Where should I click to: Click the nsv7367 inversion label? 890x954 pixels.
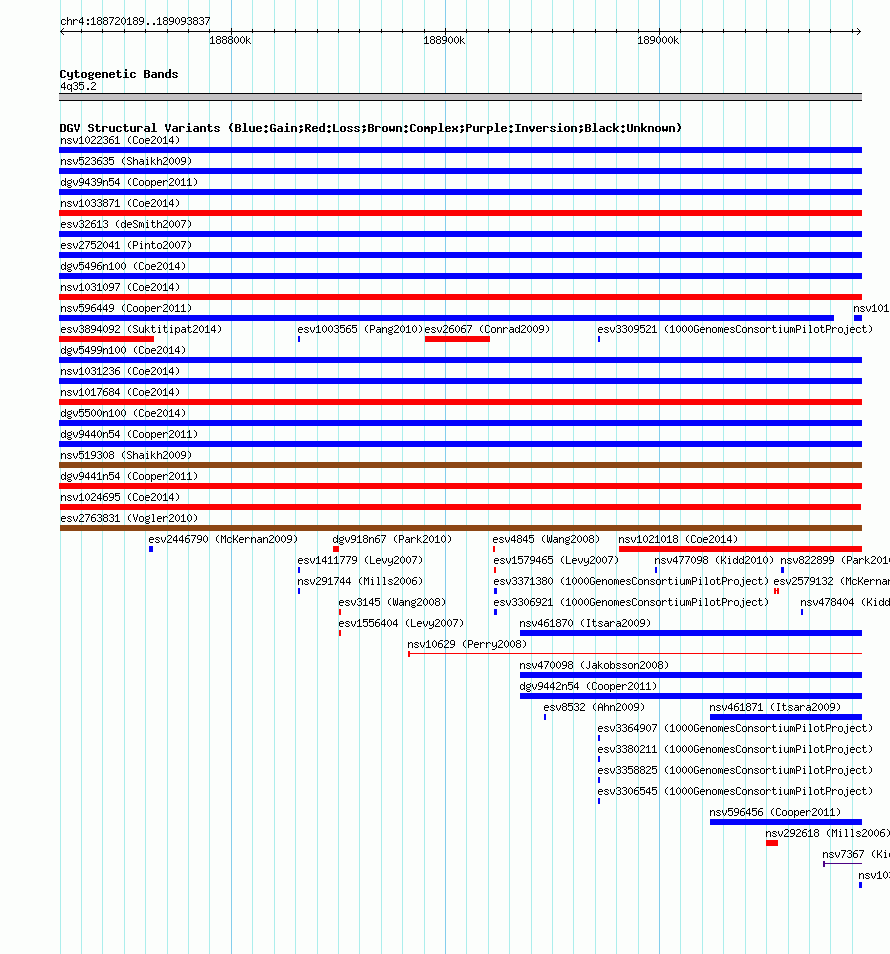pyautogui.click(x=856, y=854)
